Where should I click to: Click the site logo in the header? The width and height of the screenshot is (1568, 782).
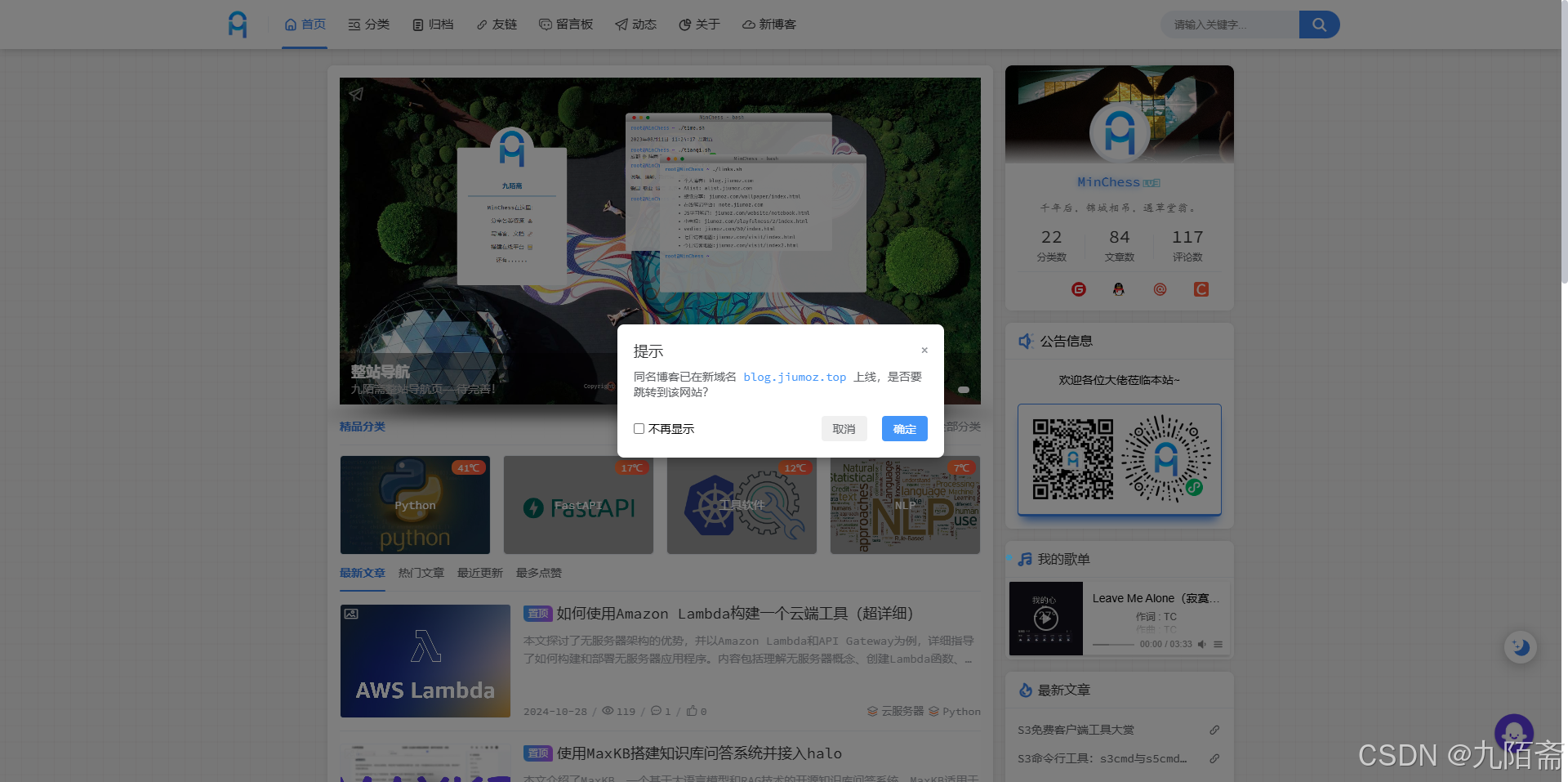point(238,25)
